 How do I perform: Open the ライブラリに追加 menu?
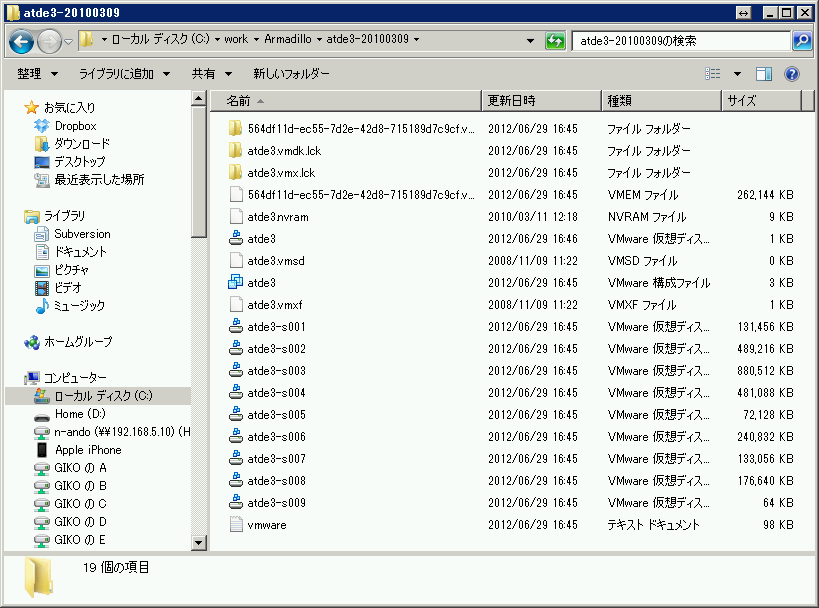(x=124, y=74)
